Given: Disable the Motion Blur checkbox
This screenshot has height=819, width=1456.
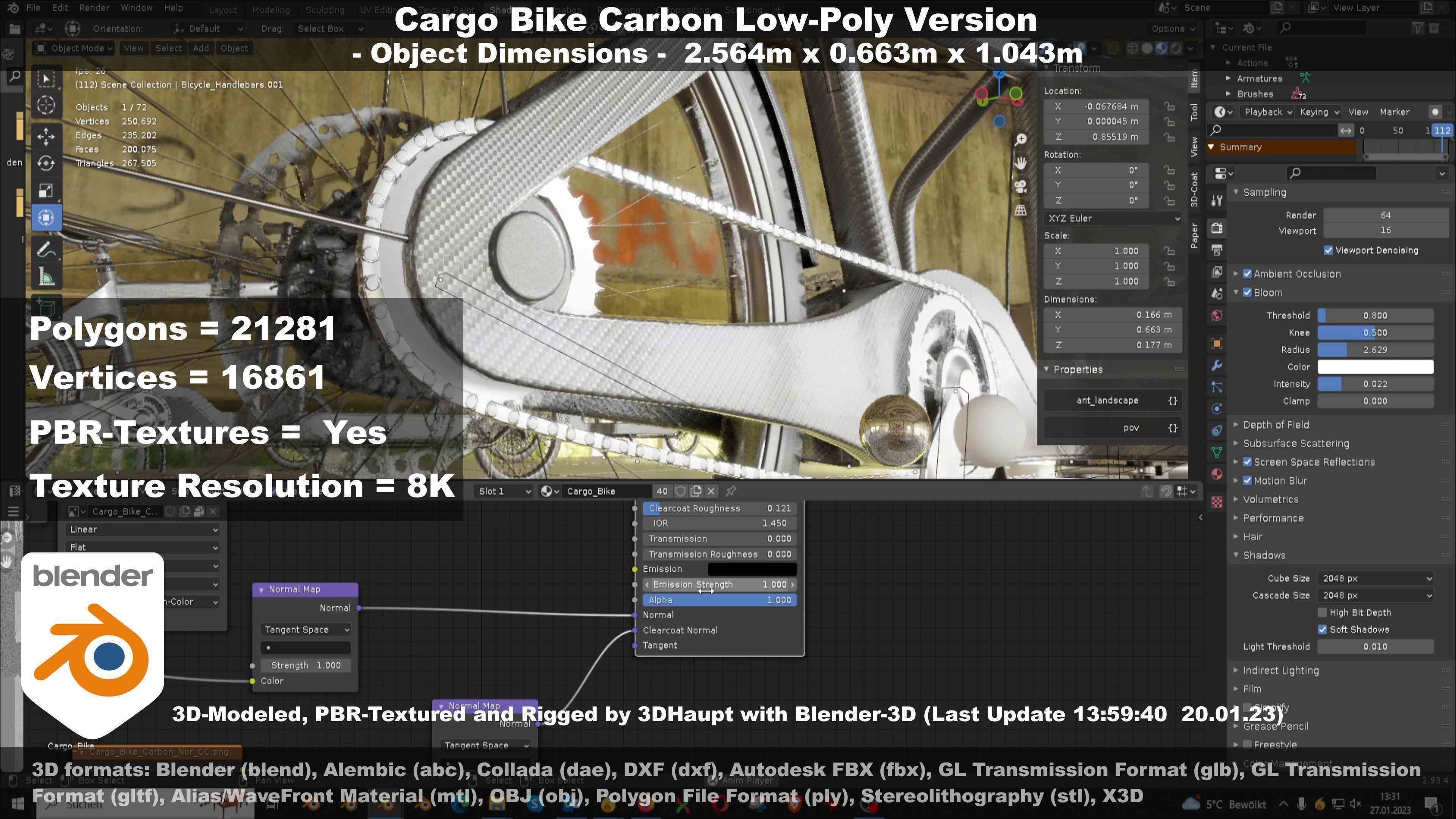Looking at the screenshot, I should (x=1247, y=480).
